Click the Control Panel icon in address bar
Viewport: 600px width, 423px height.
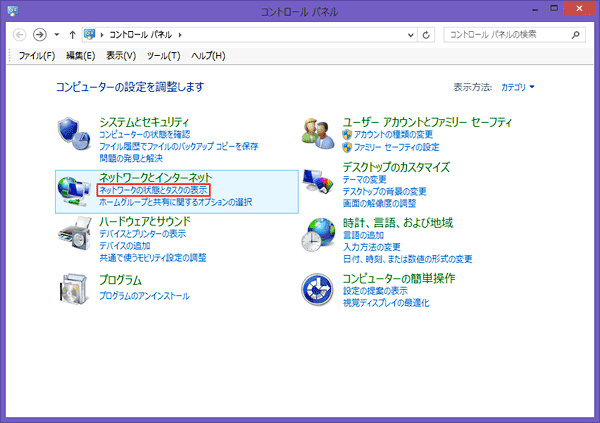click(90, 34)
